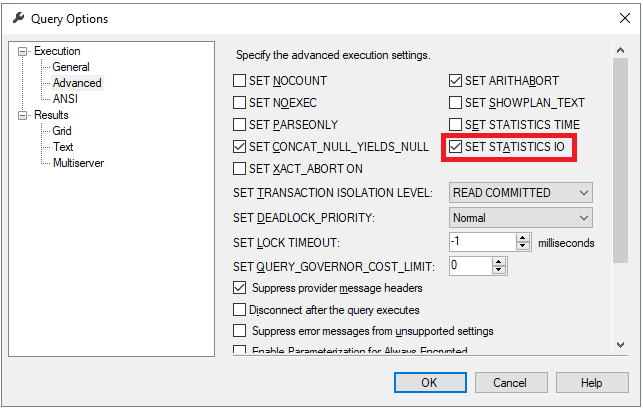
Task: Enable SET XACT_ABORT ON checkbox
Action: (x=240, y=169)
